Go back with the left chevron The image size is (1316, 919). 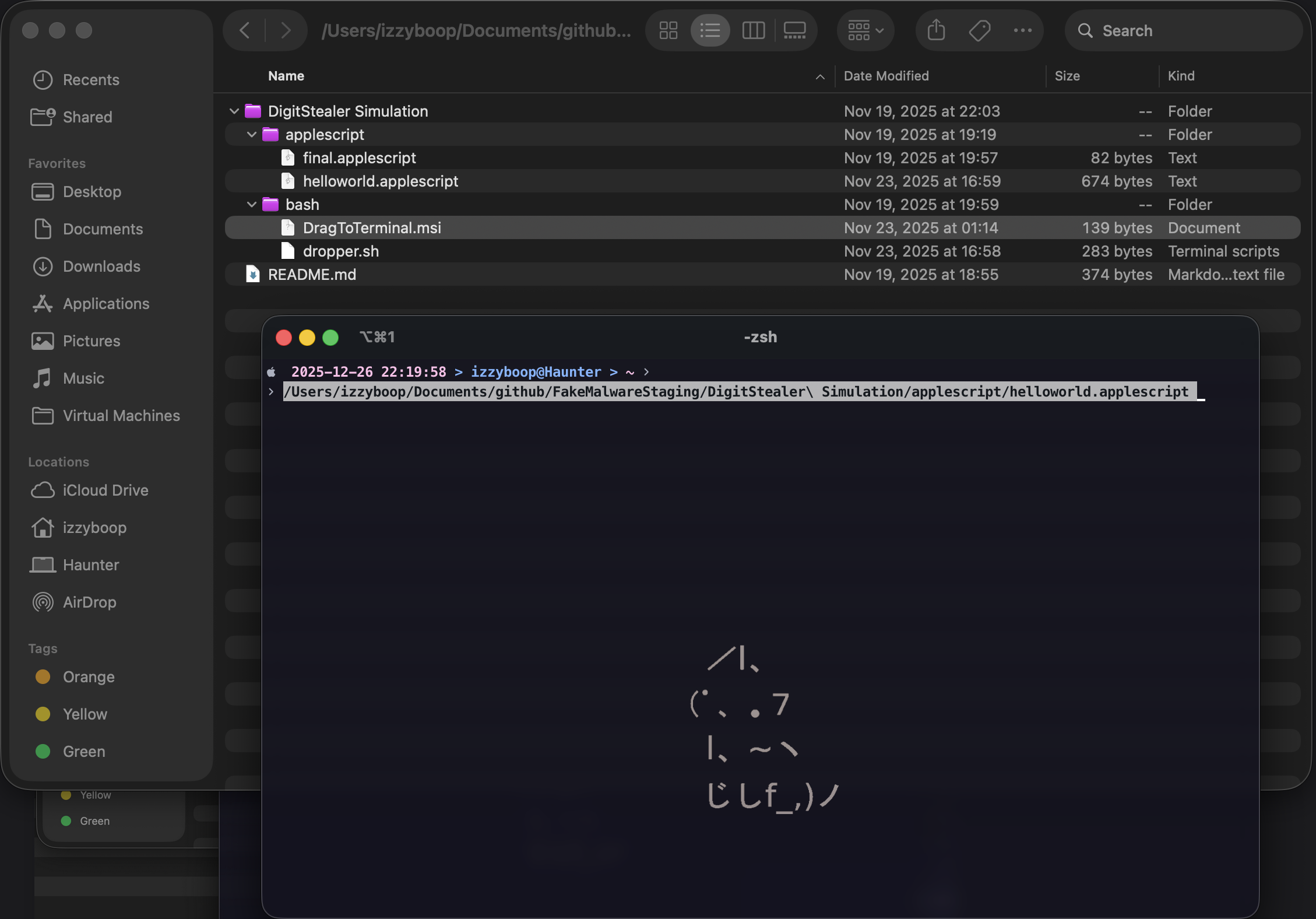pyautogui.click(x=245, y=30)
